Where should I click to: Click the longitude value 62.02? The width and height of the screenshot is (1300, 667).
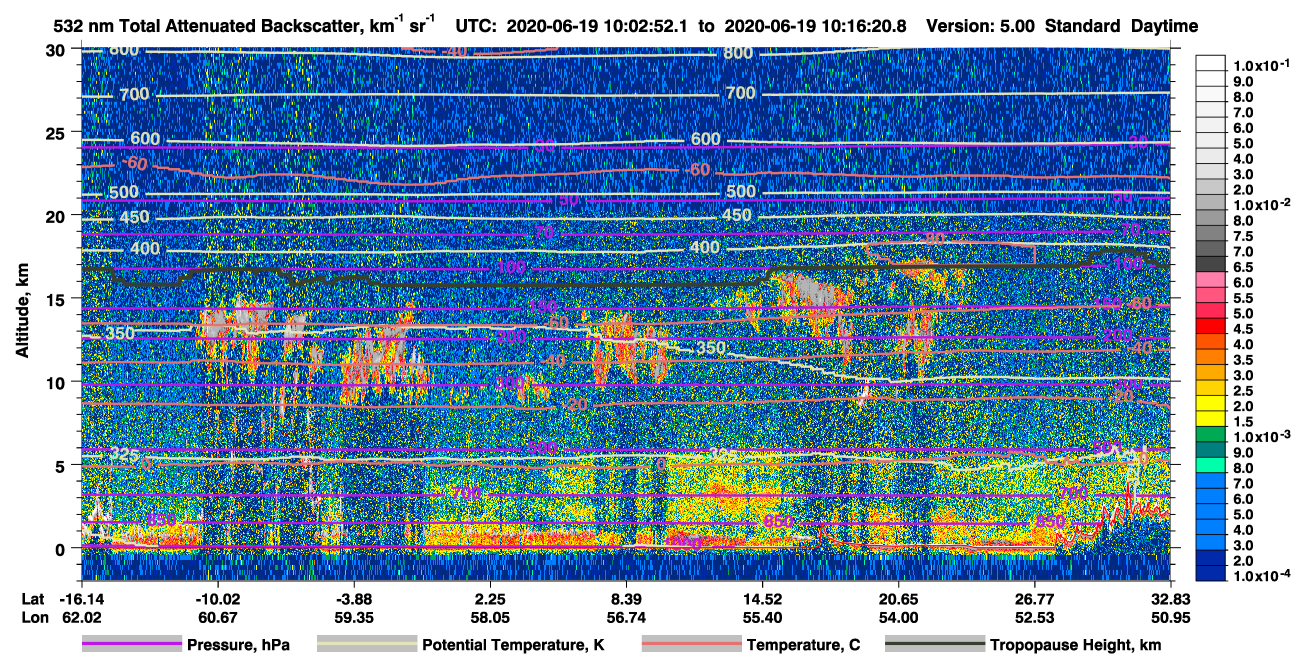[x=82, y=618]
